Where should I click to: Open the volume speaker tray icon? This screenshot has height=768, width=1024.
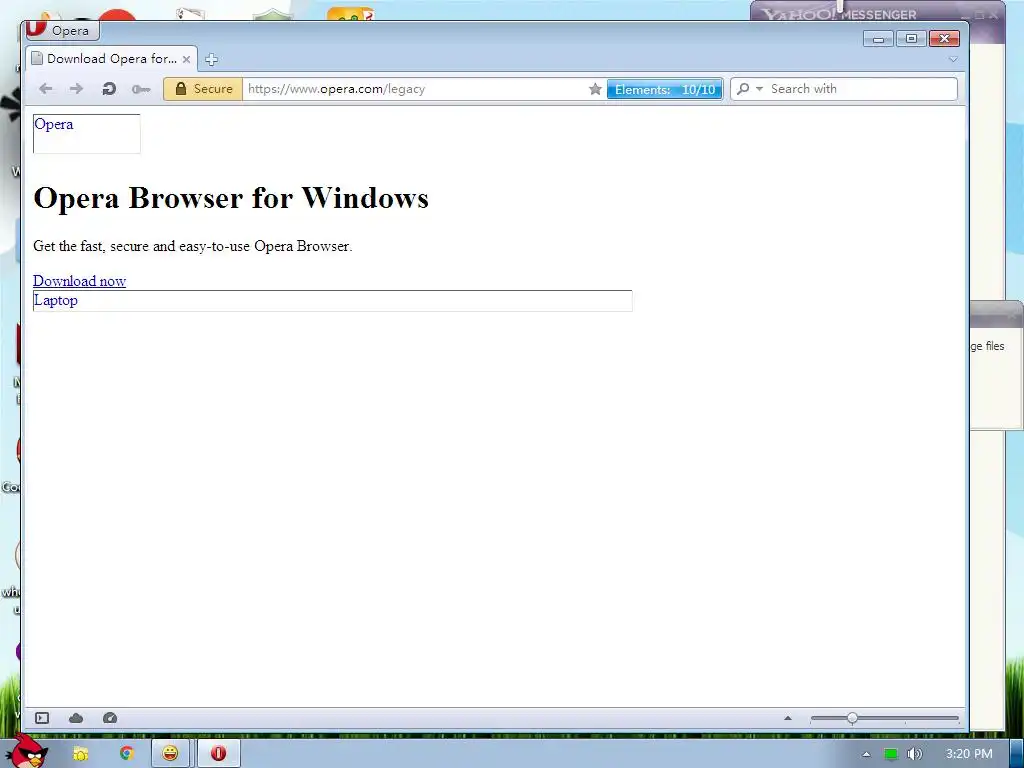(x=914, y=754)
